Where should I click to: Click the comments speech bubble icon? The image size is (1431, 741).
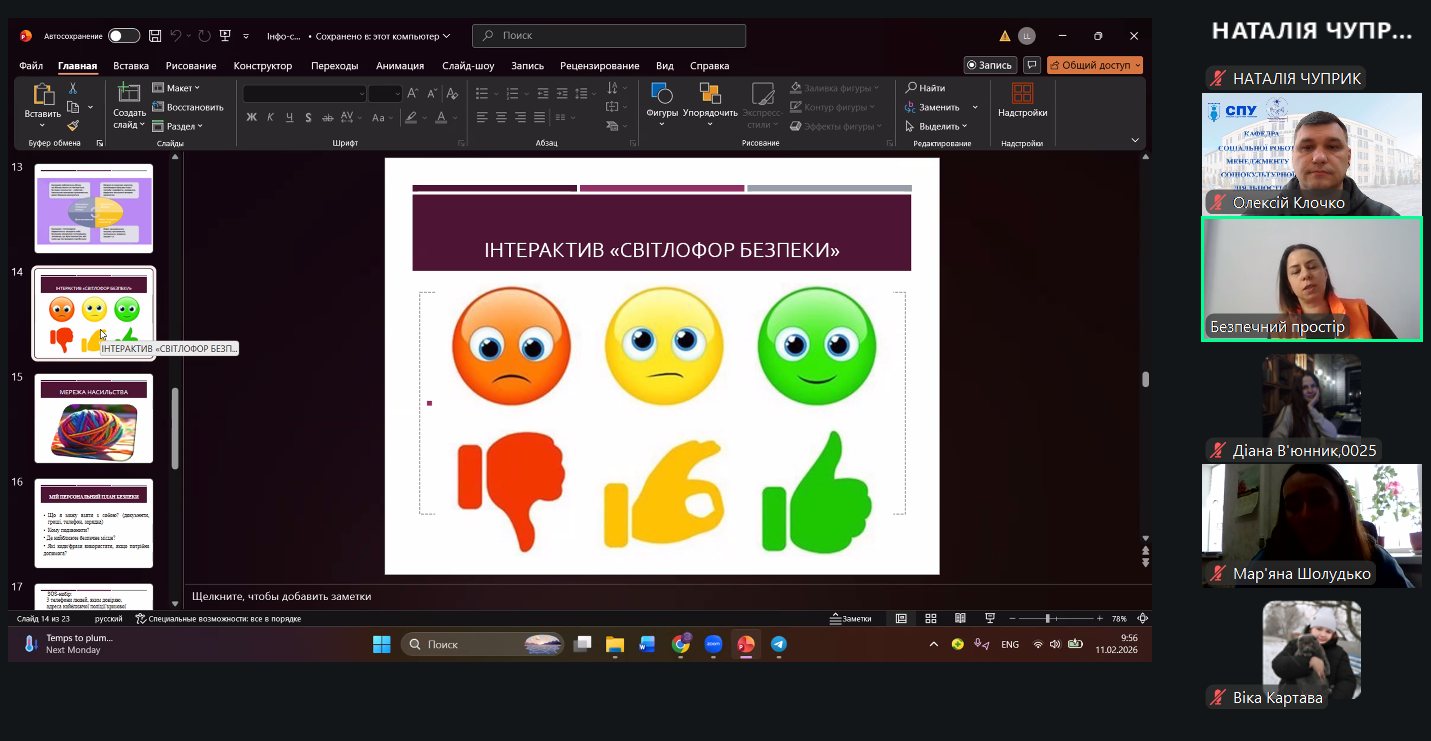pos(1032,65)
